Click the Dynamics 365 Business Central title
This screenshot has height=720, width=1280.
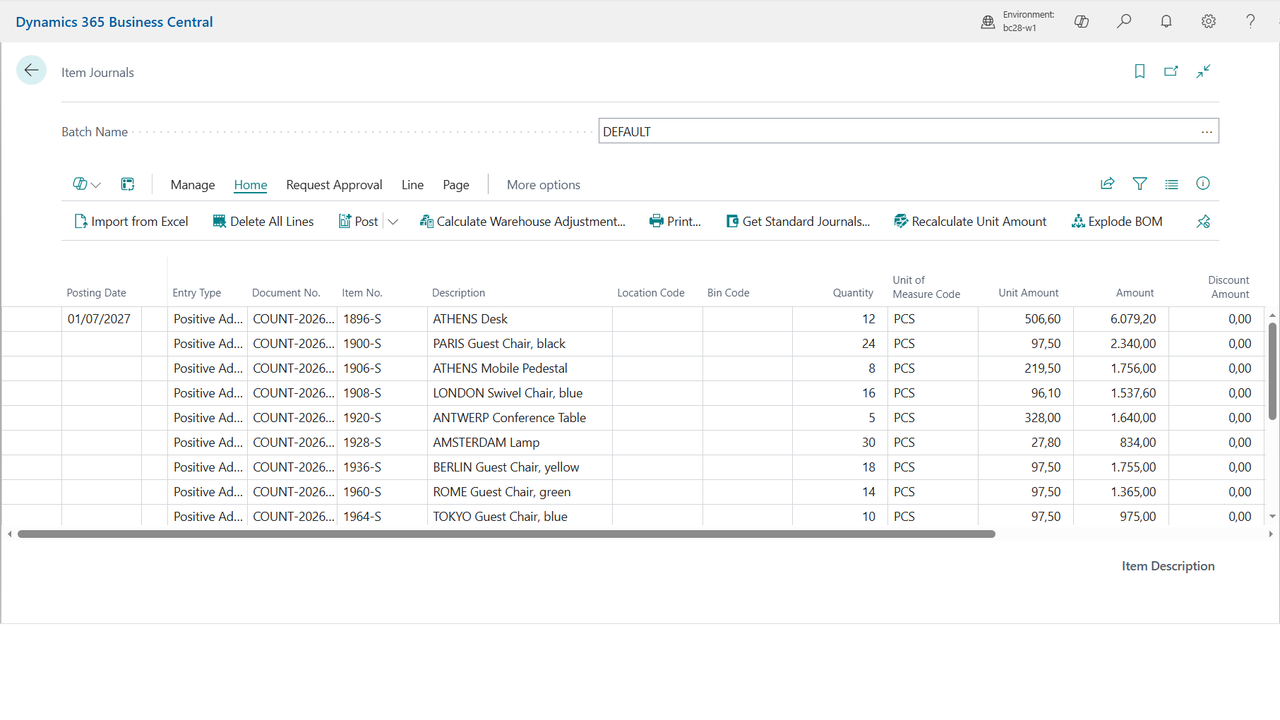[x=114, y=22]
